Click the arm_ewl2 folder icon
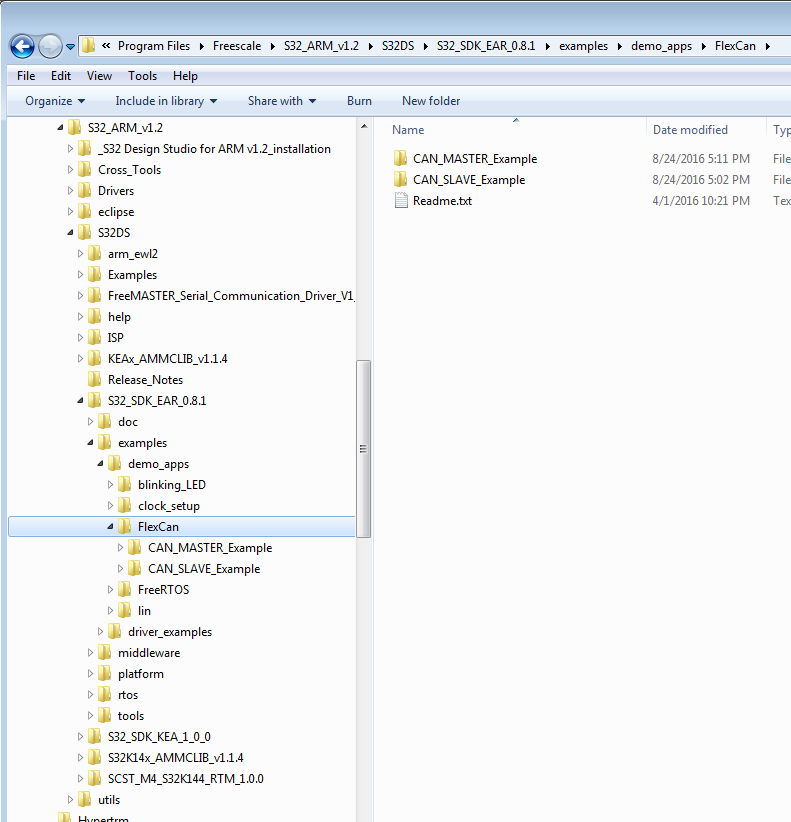The width and height of the screenshot is (791, 822). click(x=95, y=253)
